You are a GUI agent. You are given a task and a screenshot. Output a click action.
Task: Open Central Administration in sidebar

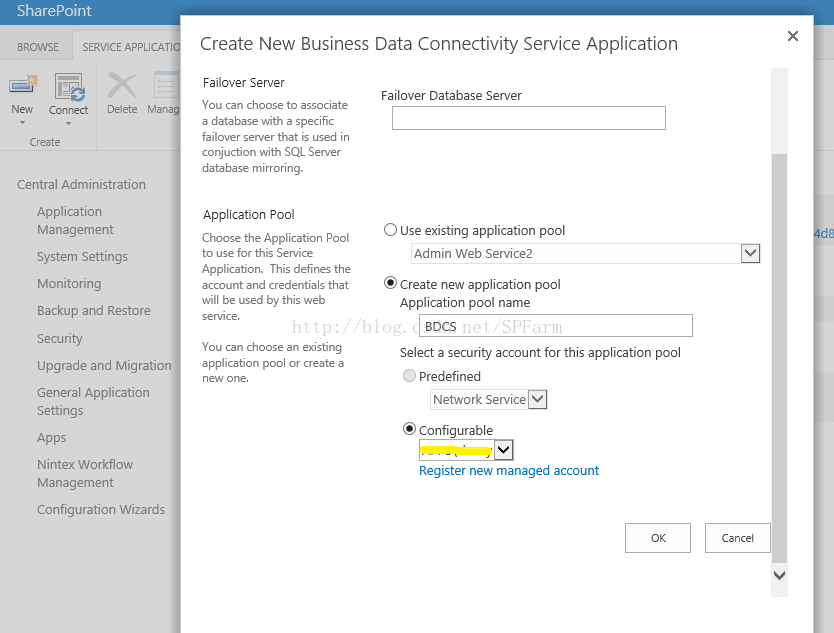click(81, 185)
